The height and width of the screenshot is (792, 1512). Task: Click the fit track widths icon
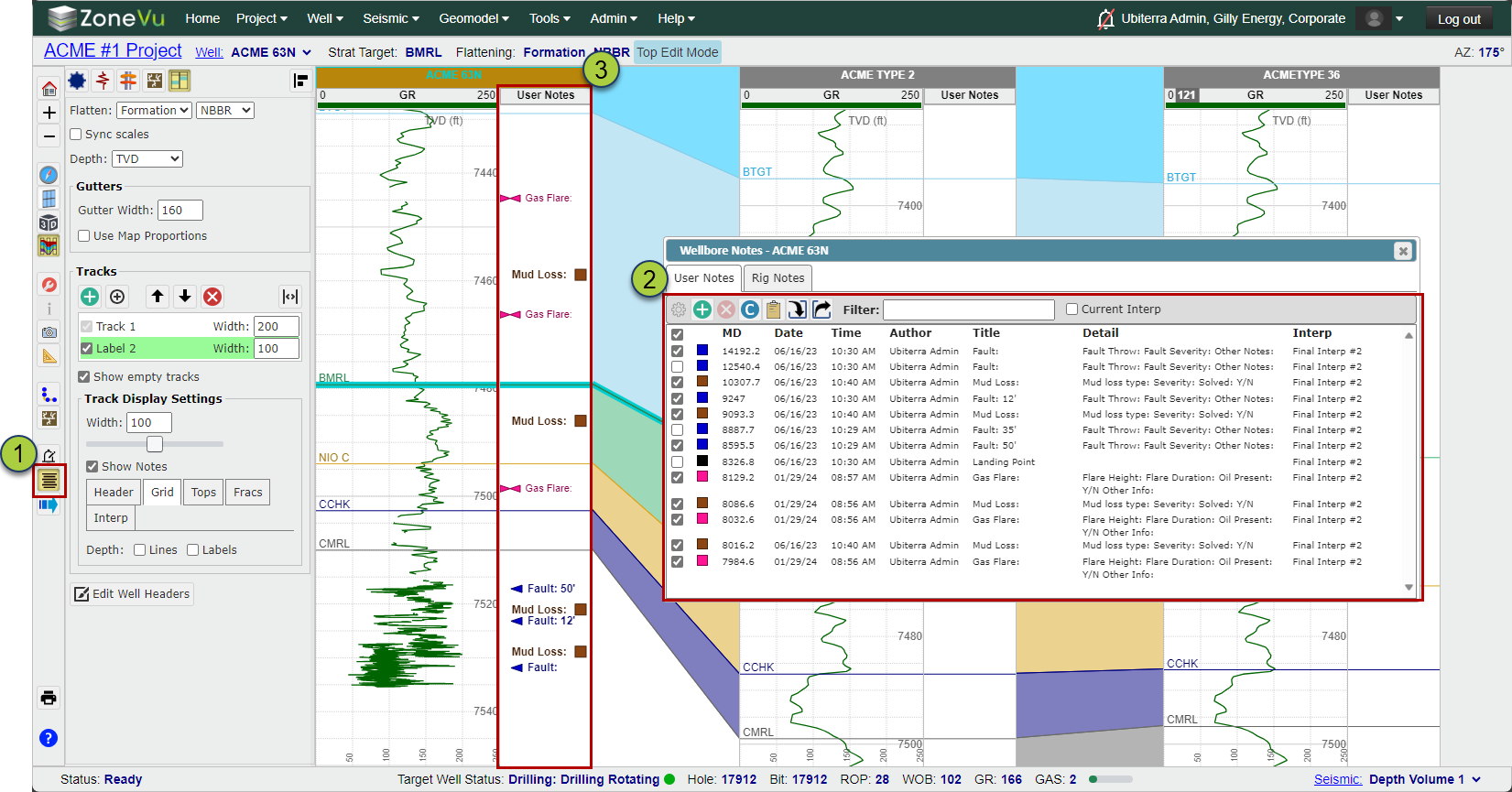click(290, 297)
